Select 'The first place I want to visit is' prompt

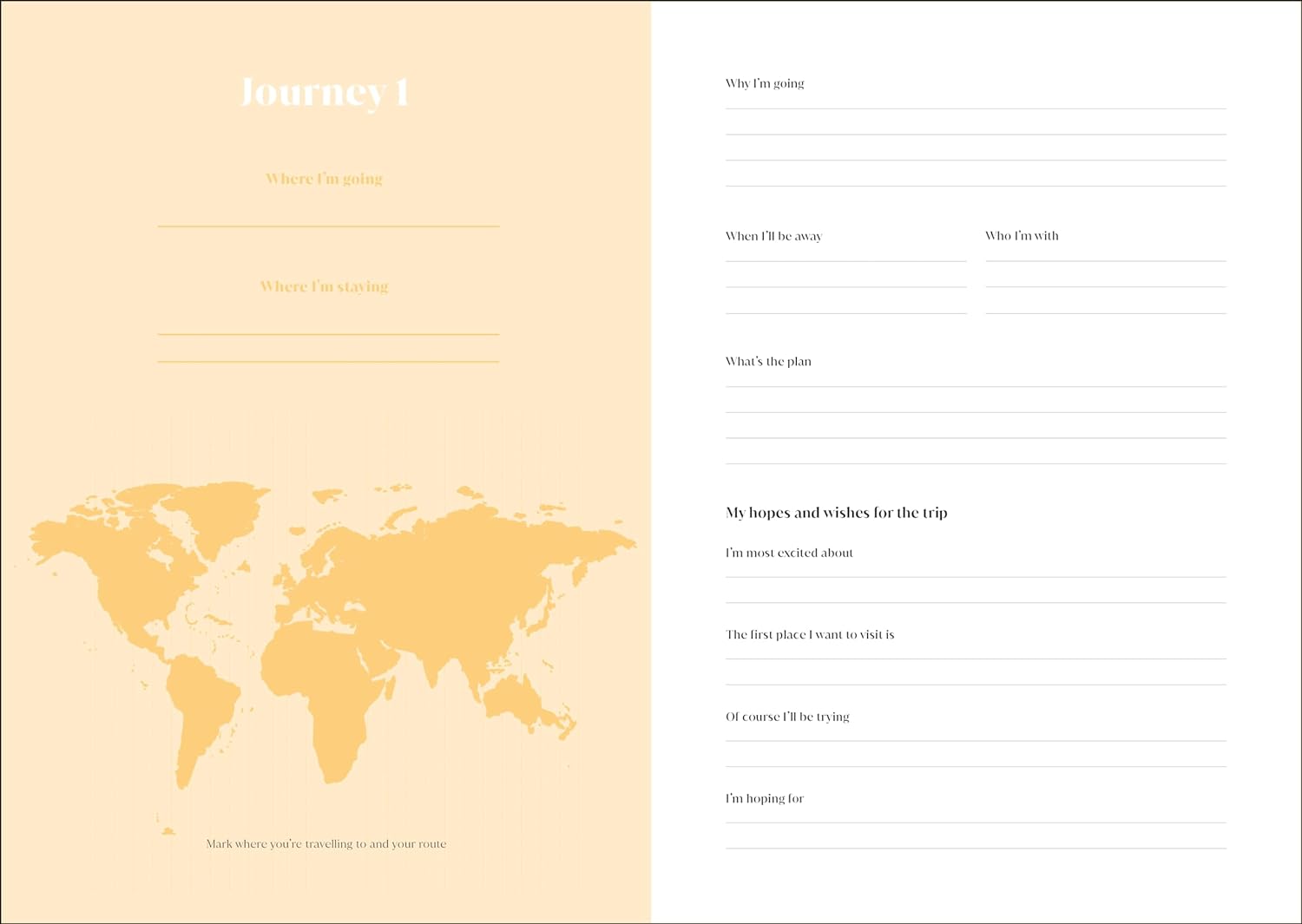(x=810, y=635)
